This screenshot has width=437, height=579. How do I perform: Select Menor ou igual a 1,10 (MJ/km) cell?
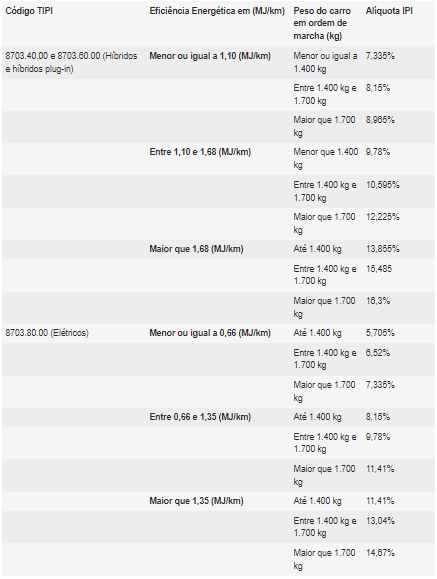pos(210,56)
